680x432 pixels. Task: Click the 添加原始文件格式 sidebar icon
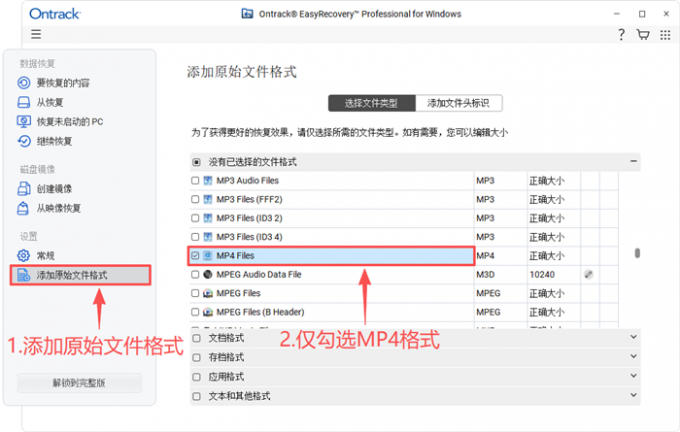pyautogui.click(x=23, y=275)
